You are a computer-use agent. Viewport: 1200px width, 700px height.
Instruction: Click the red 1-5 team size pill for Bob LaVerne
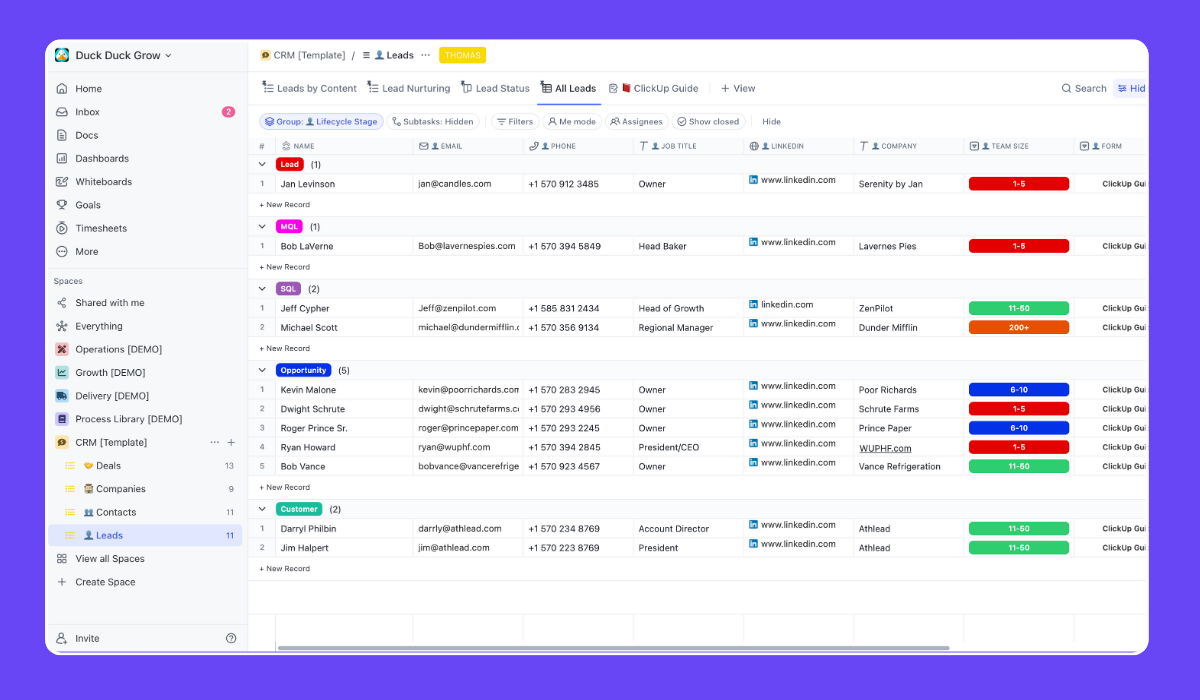[1018, 245]
